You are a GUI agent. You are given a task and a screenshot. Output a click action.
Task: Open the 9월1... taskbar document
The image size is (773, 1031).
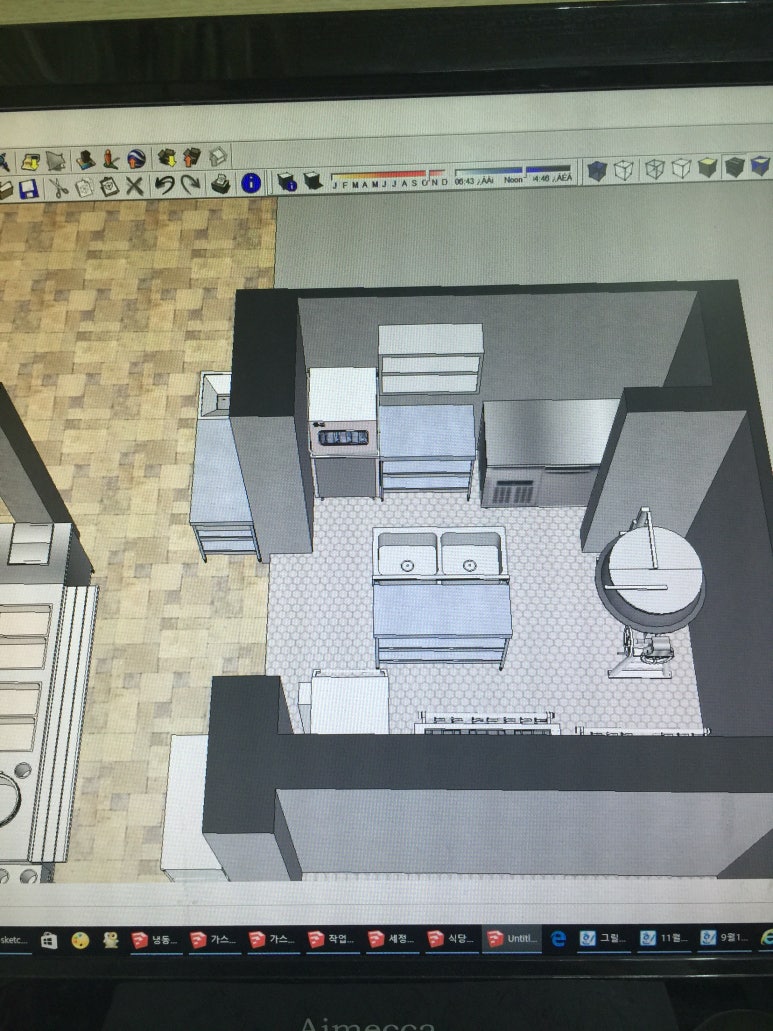pos(724,938)
